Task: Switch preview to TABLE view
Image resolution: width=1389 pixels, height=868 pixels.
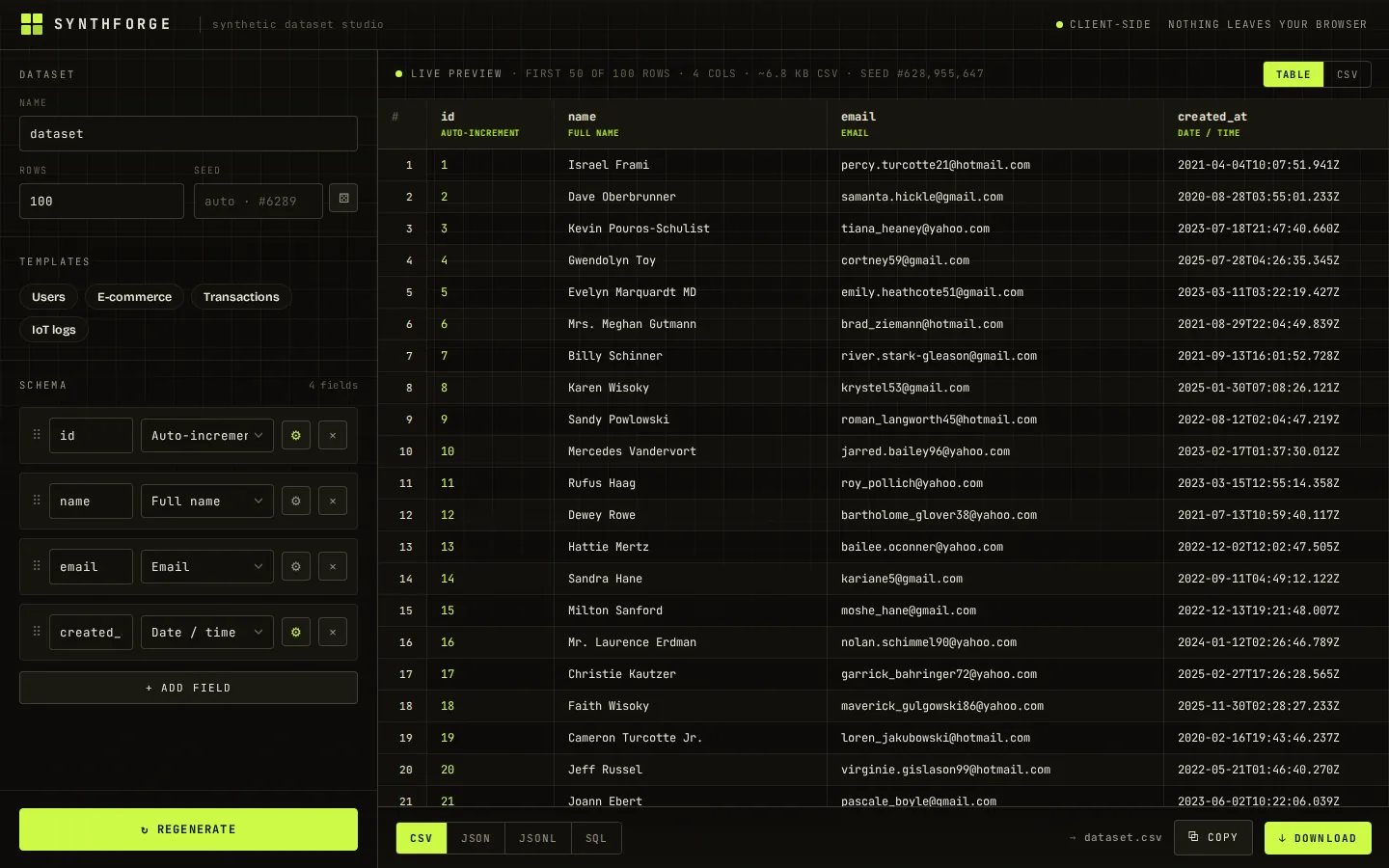Action: (x=1294, y=74)
